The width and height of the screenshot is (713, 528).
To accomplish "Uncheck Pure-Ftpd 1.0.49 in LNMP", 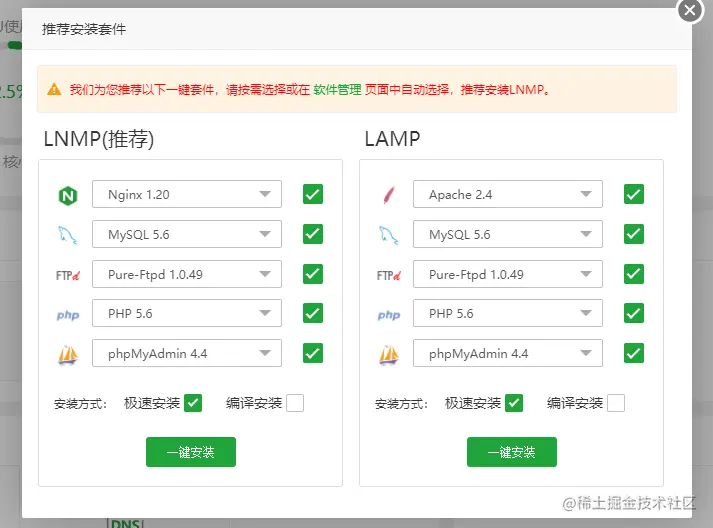I will pyautogui.click(x=313, y=274).
